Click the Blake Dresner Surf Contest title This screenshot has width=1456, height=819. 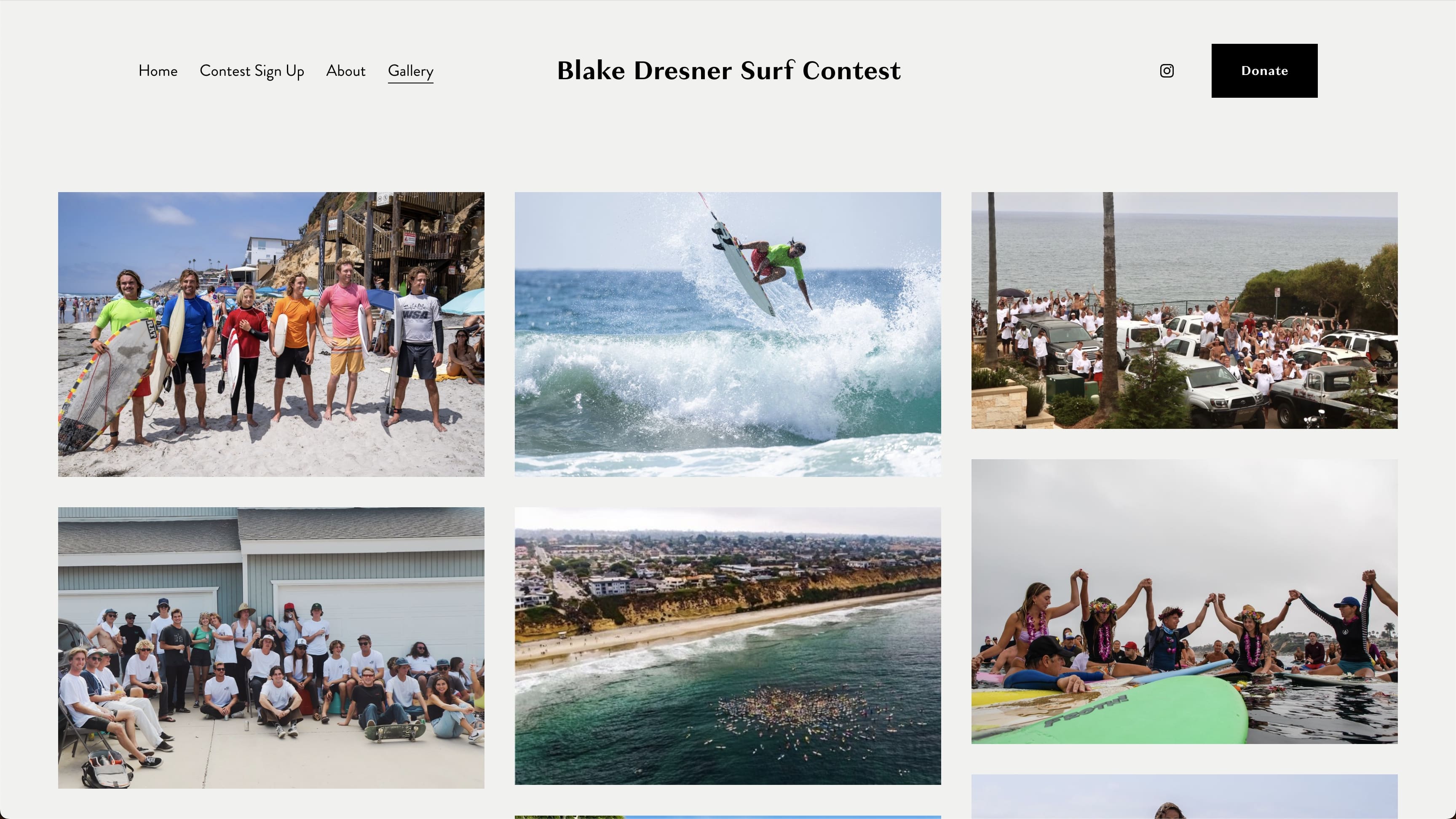[728, 70]
